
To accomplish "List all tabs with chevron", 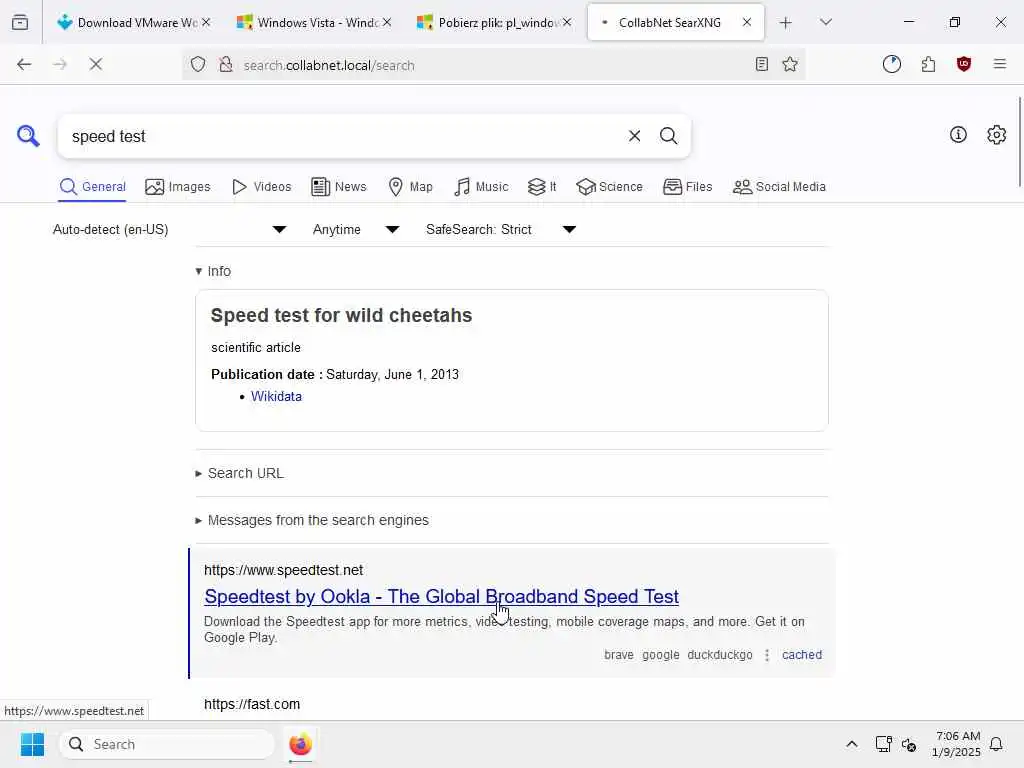I will tap(825, 22).
